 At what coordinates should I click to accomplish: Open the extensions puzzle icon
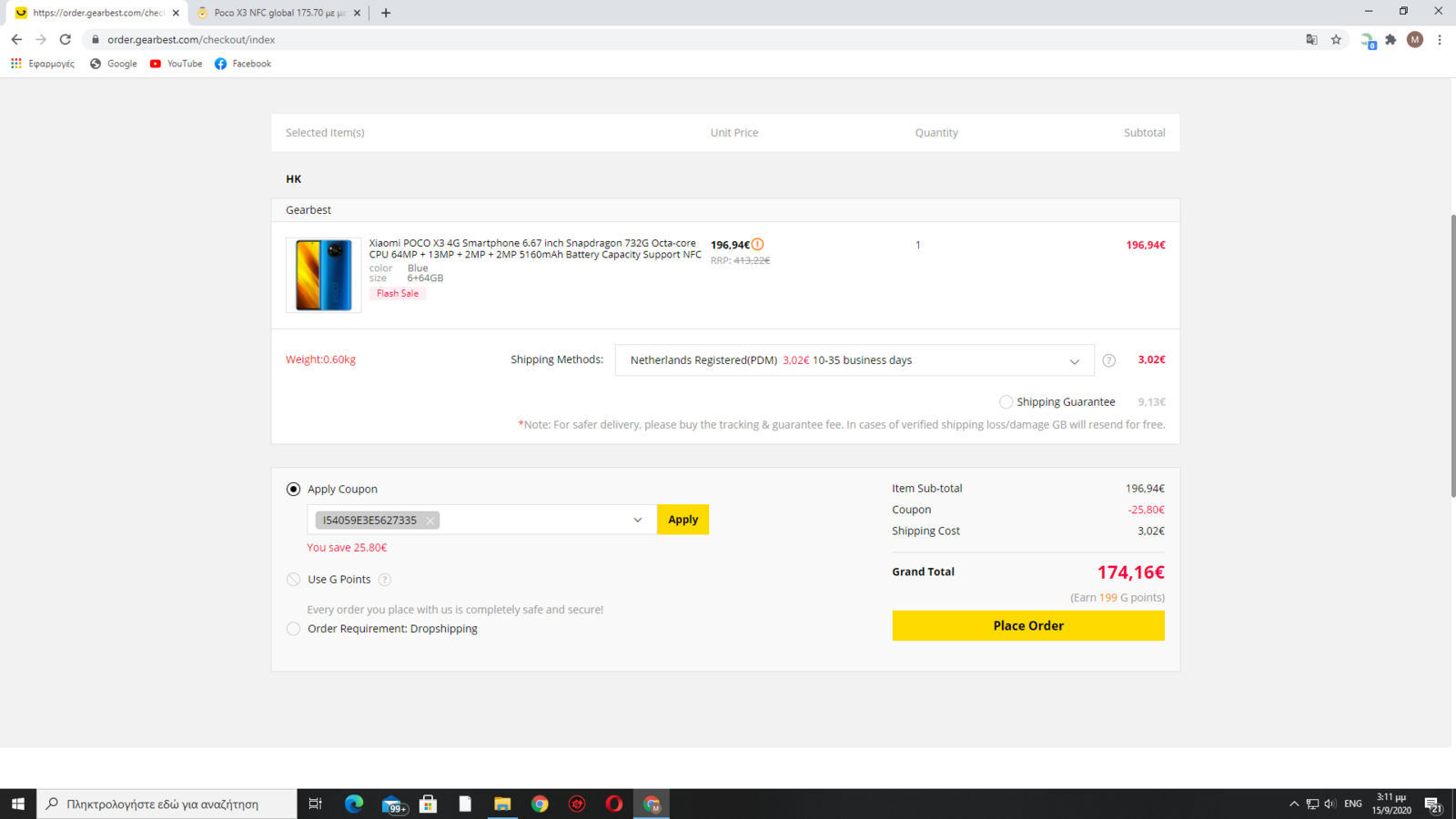pos(1390,39)
